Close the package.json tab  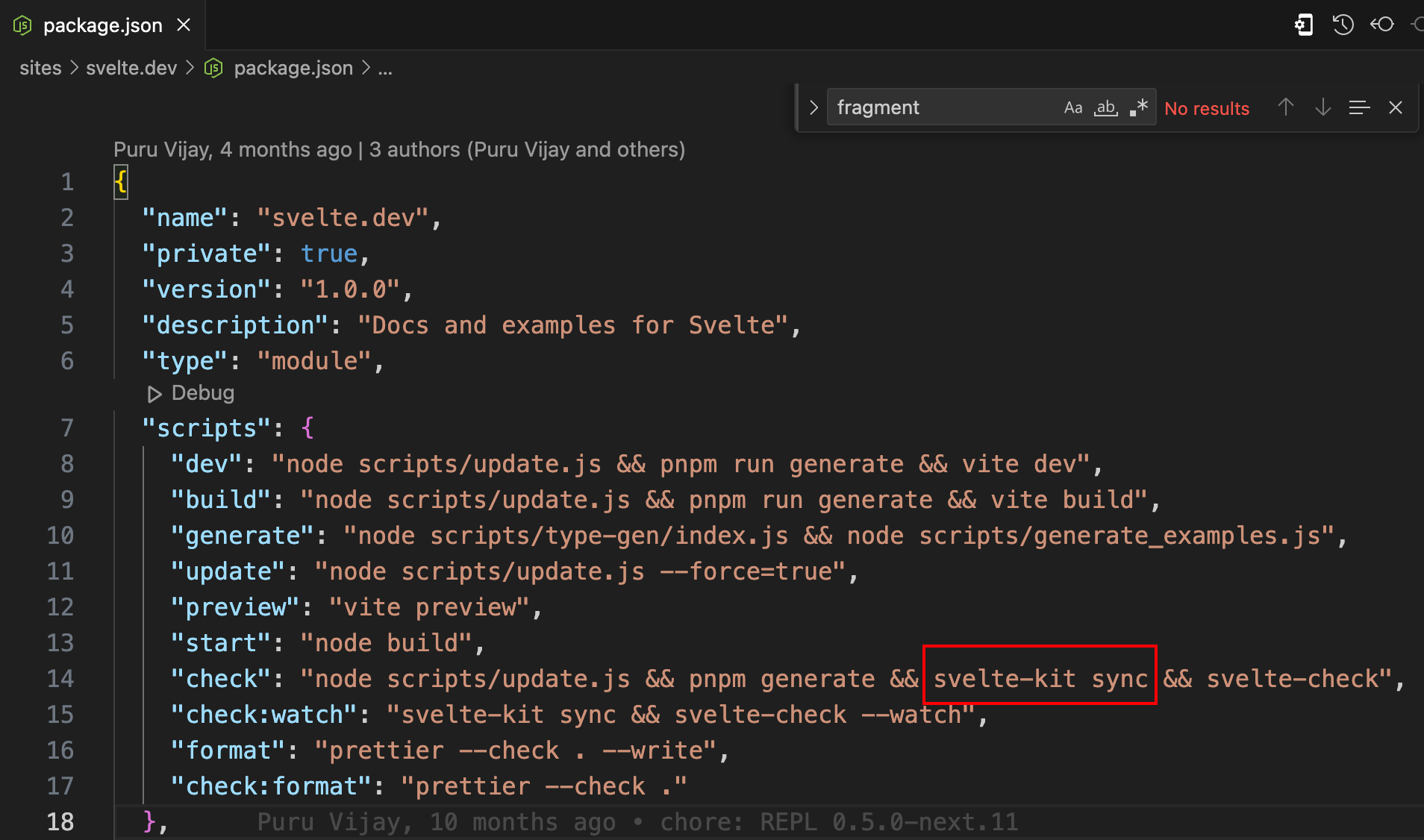point(184,25)
